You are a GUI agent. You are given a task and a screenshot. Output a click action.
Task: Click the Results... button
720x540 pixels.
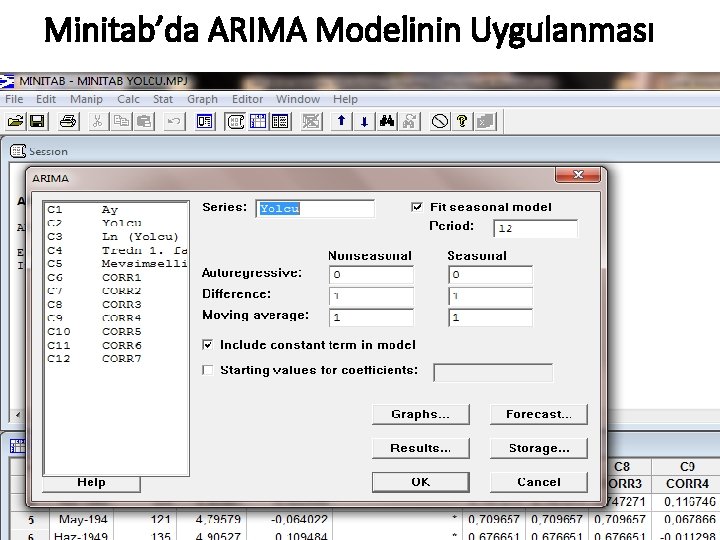tap(421, 448)
